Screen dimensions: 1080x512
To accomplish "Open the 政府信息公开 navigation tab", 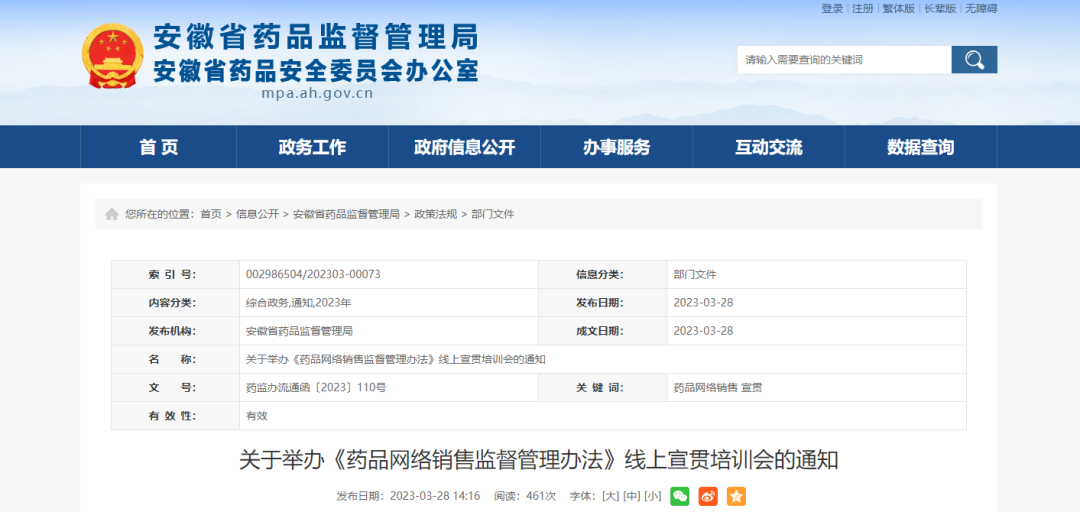I will tap(464, 147).
